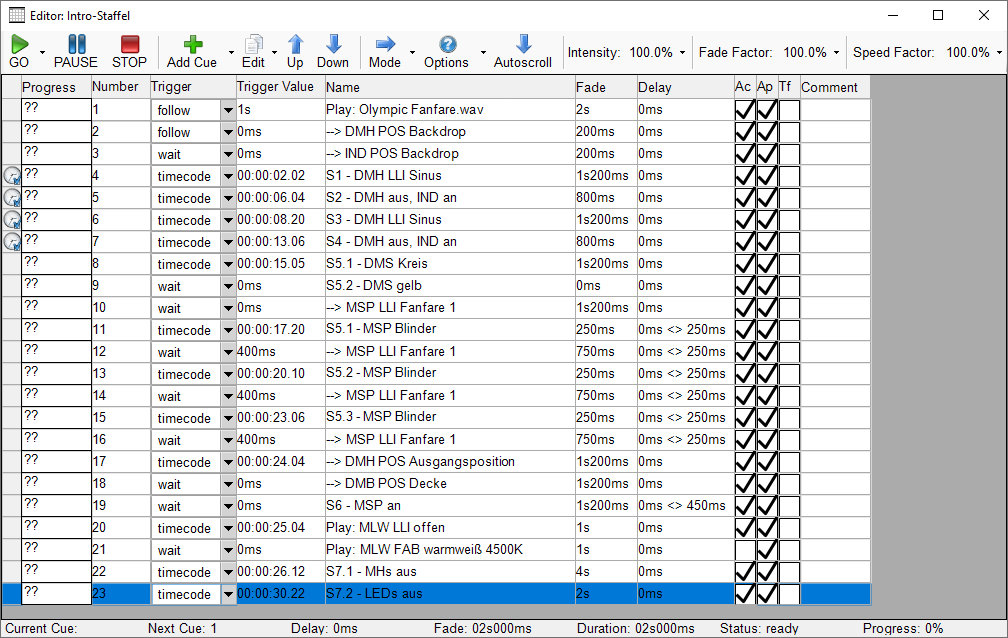Click the Autoscroll down-arrow icon

(522, 44)
